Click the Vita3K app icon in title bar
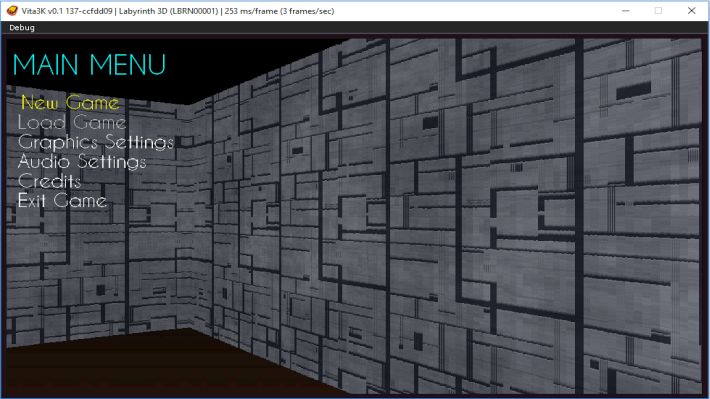Viewport: 710px width, 399px height. tap(12, 11)
